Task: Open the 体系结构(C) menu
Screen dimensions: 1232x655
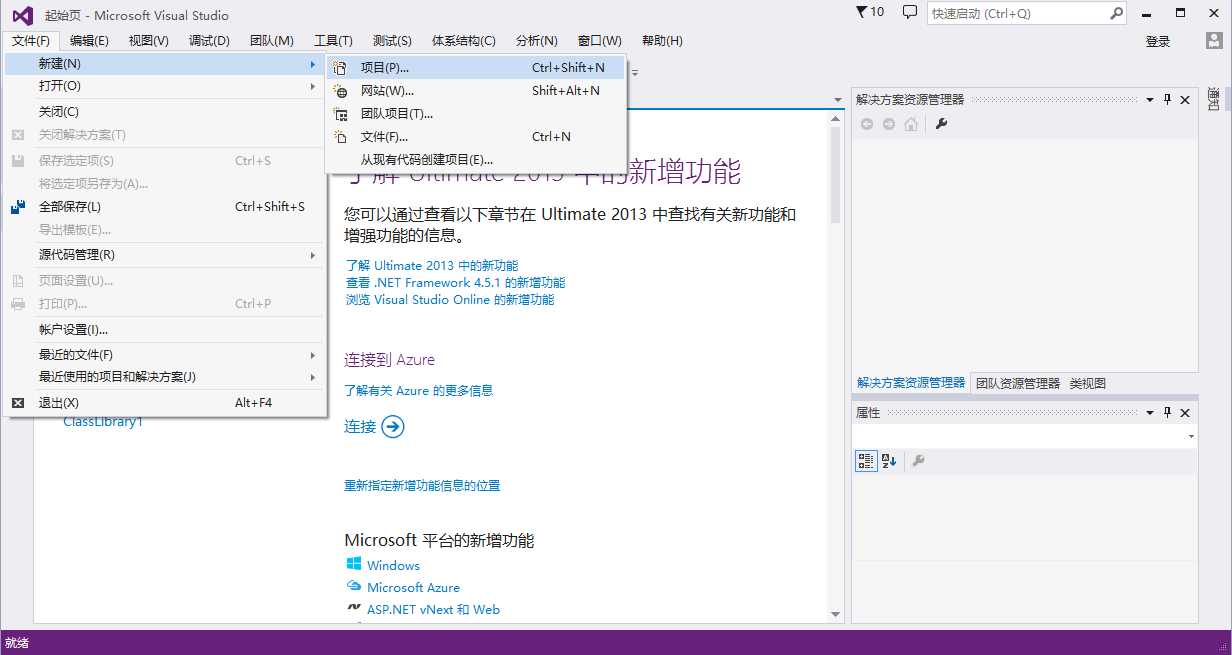Action: tap(463, 41)
